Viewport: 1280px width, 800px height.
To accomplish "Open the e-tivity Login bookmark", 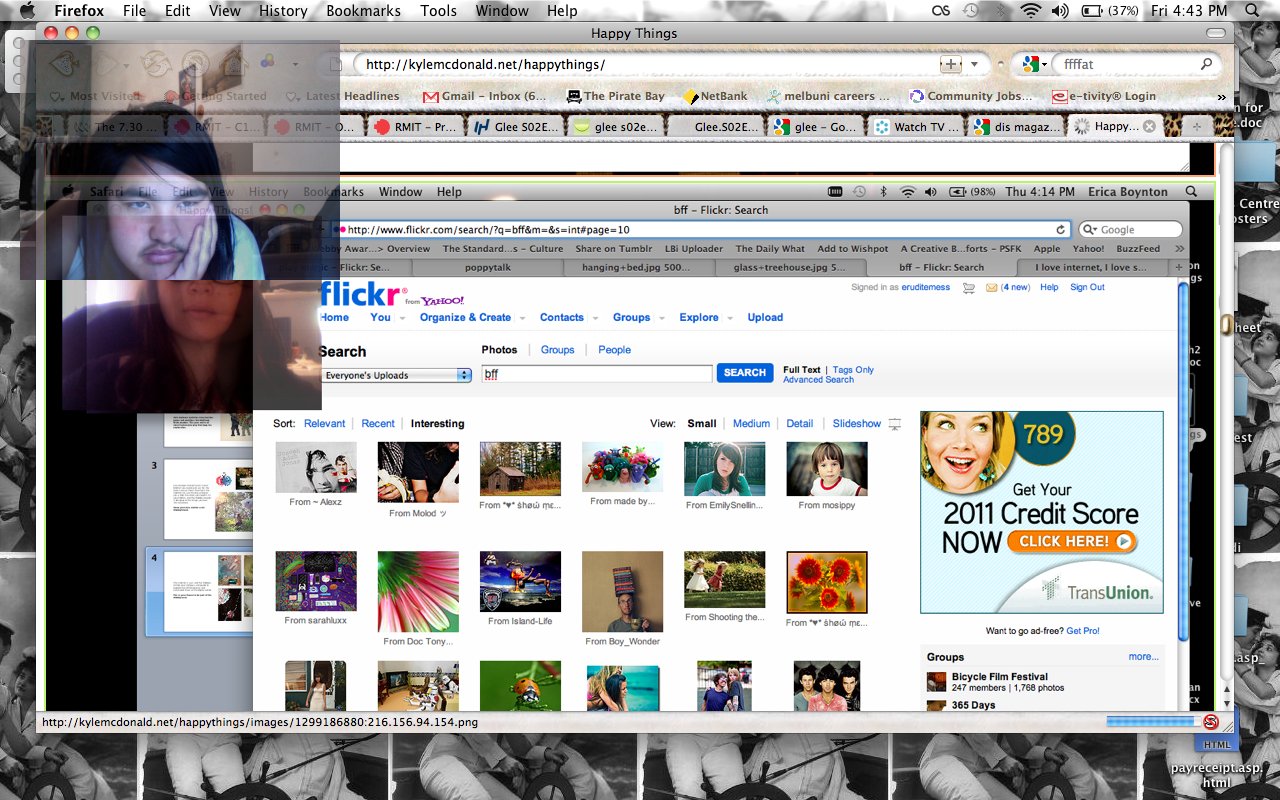I will 1103,96.
